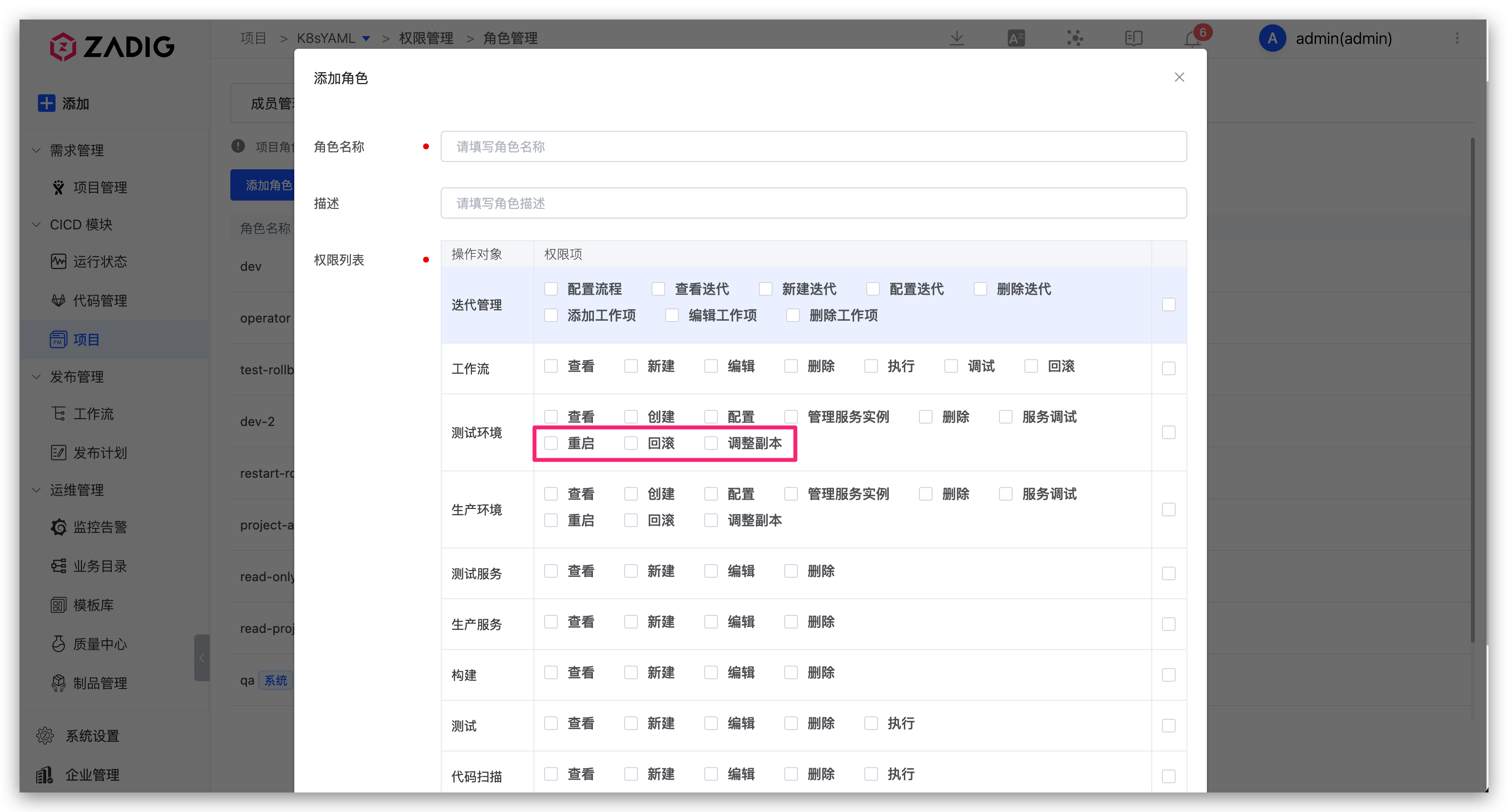
Task: Click the language translate icon
Action: pos(1016,38)
